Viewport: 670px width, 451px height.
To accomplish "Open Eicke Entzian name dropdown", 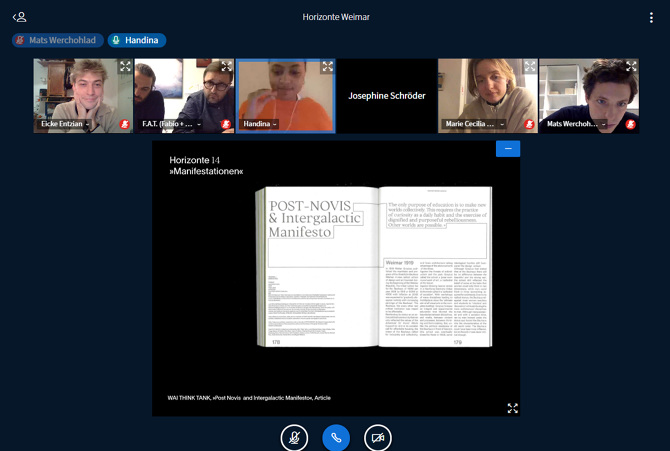I will click(67, 124).
